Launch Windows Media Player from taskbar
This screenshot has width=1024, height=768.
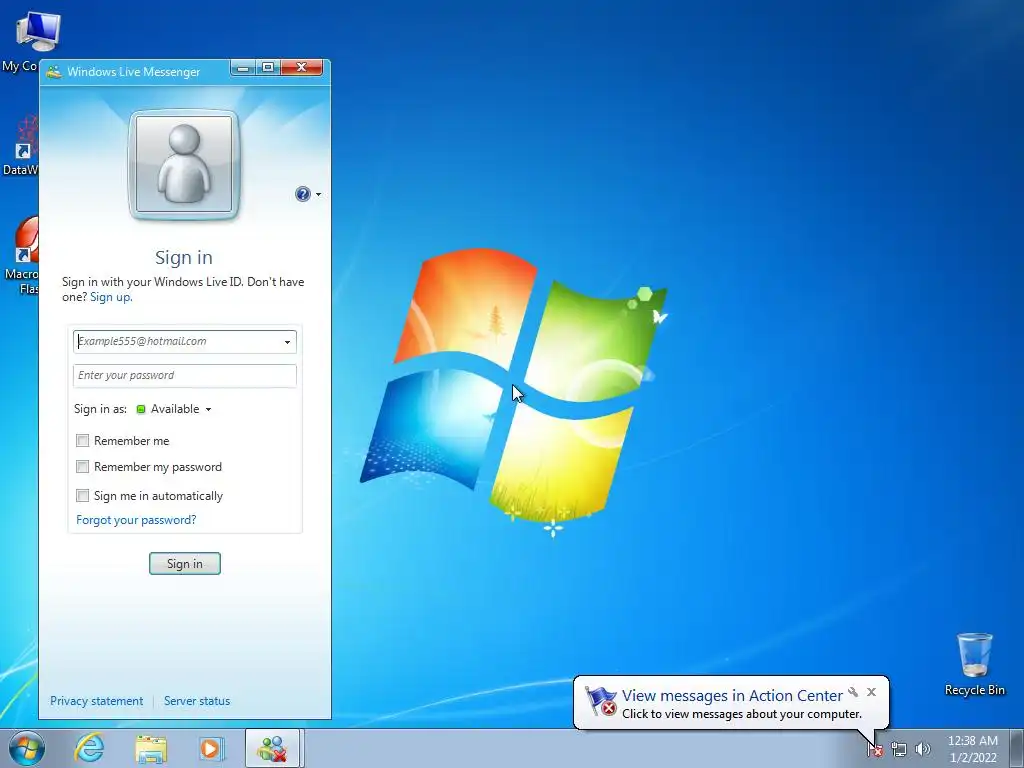pos(211,748)
